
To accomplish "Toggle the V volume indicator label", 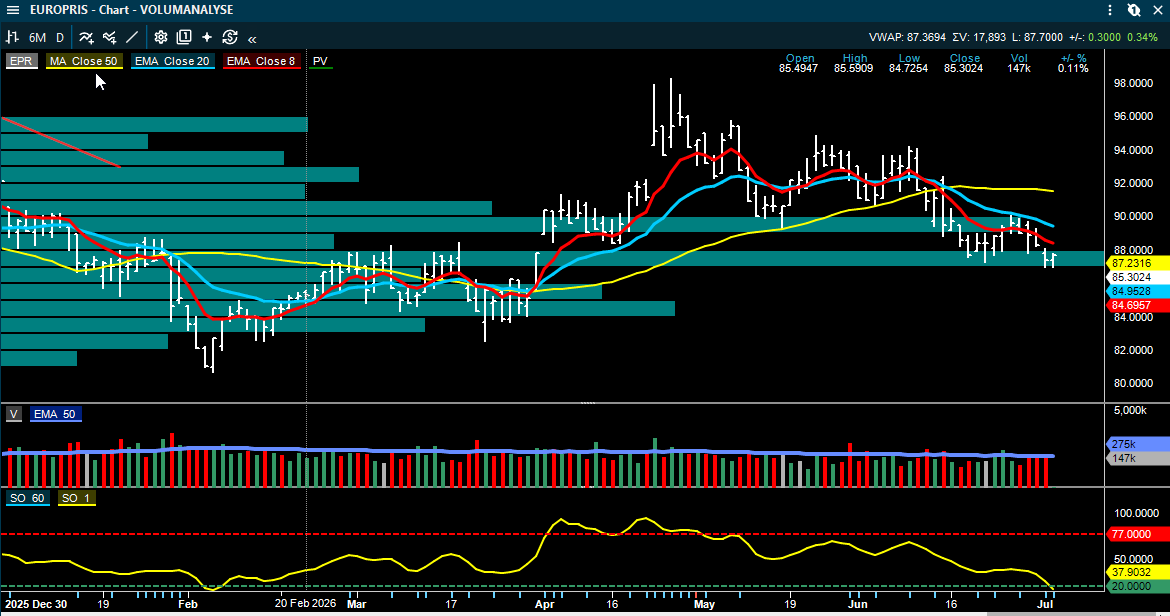I will pos(13,414).
